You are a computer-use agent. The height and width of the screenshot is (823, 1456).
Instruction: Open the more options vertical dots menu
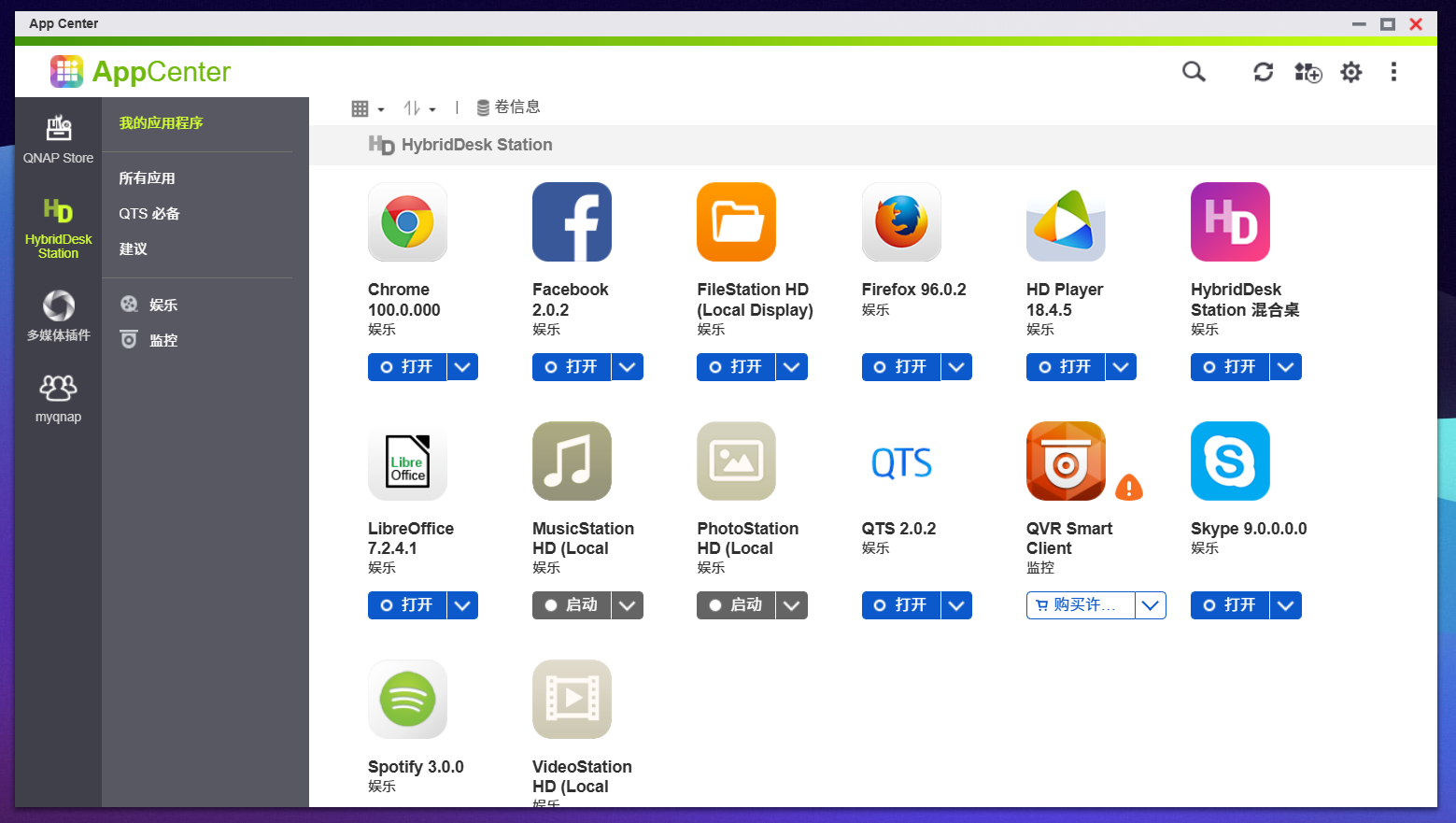[1393, 72]
